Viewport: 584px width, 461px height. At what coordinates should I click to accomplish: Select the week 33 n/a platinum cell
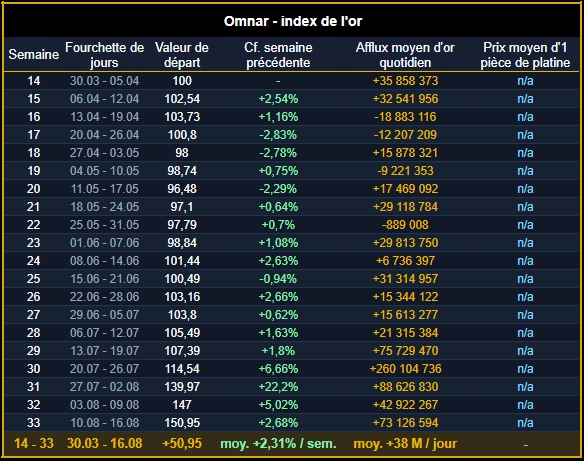[525, 423]
